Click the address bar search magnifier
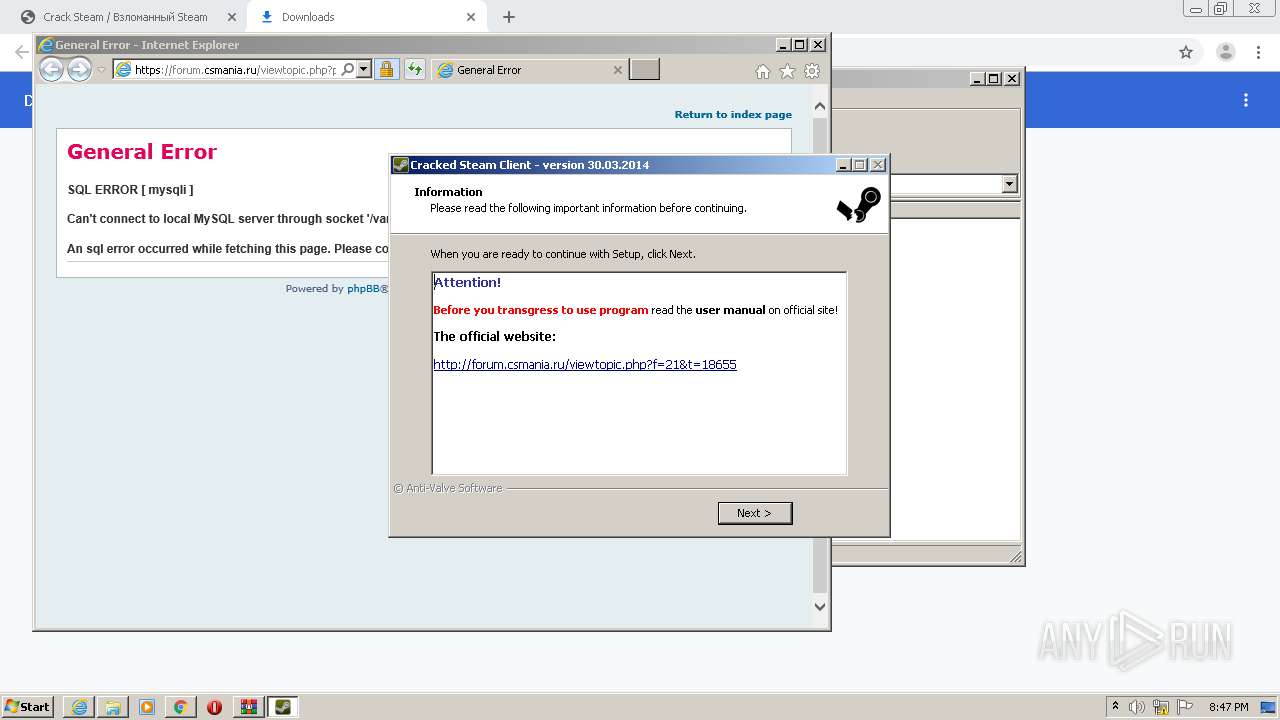 click(347, 70)
